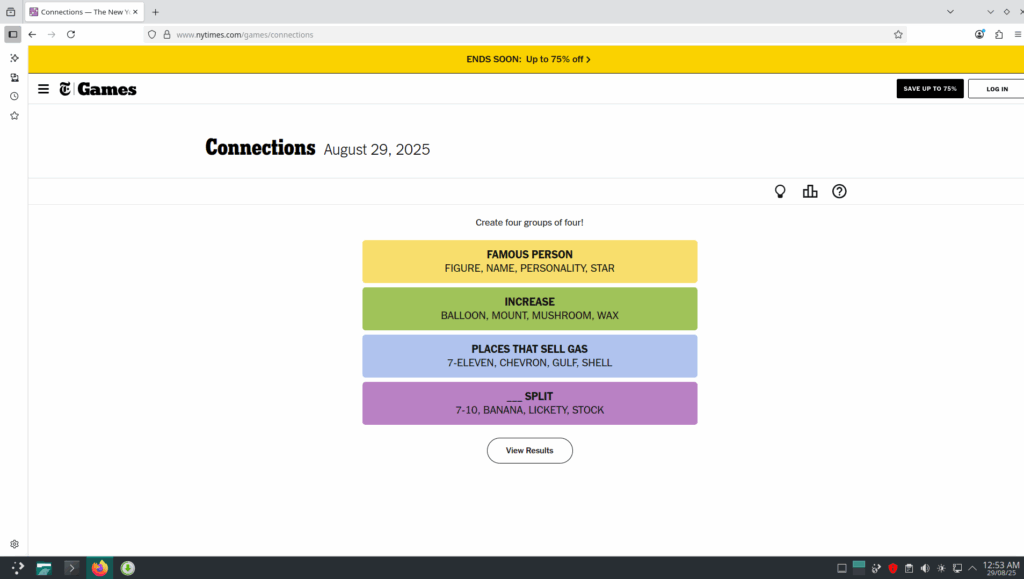Click the ENDS SOON sale banner
Image resolution: width=1024 pixels, height=579 pixels.
529,59
